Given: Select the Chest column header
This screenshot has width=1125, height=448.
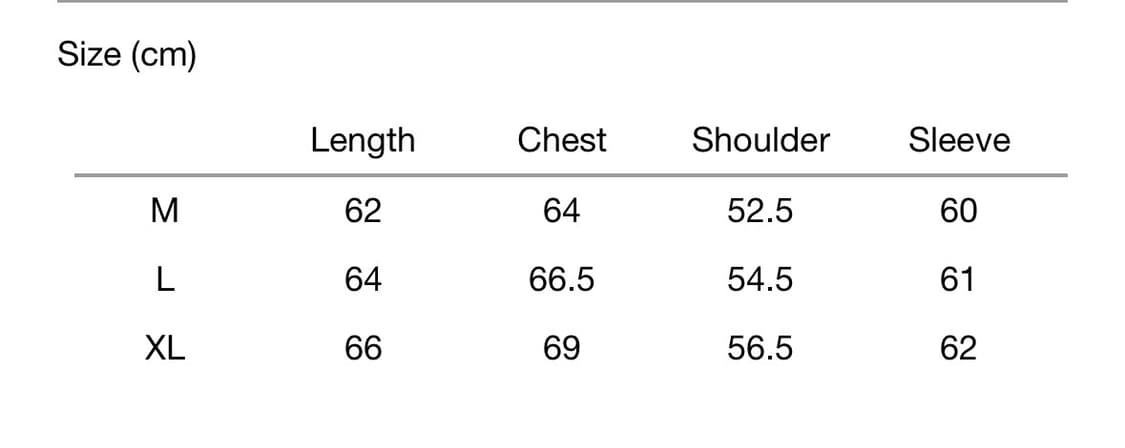Looking at the screenshot, I should pos(561,140).
